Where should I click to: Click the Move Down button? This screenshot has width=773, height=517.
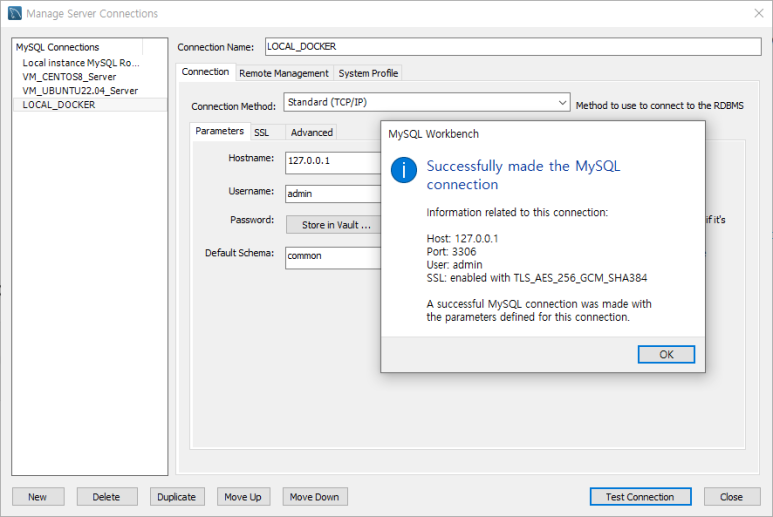click(x=315, y=497)
